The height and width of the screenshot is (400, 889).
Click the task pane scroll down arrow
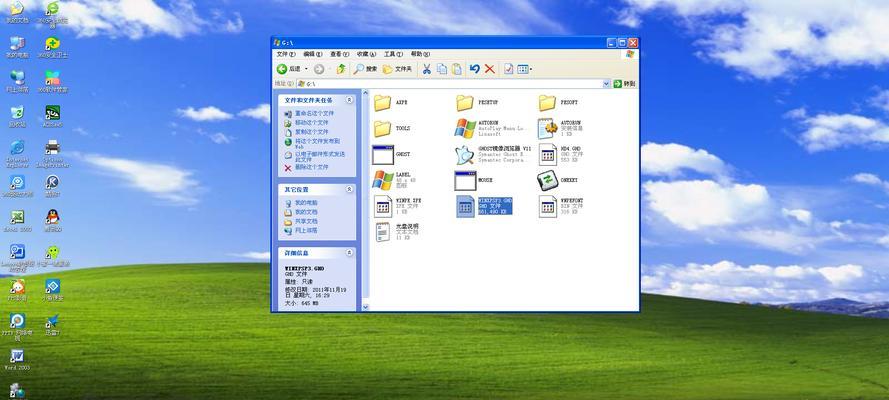click(x=365, y=307)
